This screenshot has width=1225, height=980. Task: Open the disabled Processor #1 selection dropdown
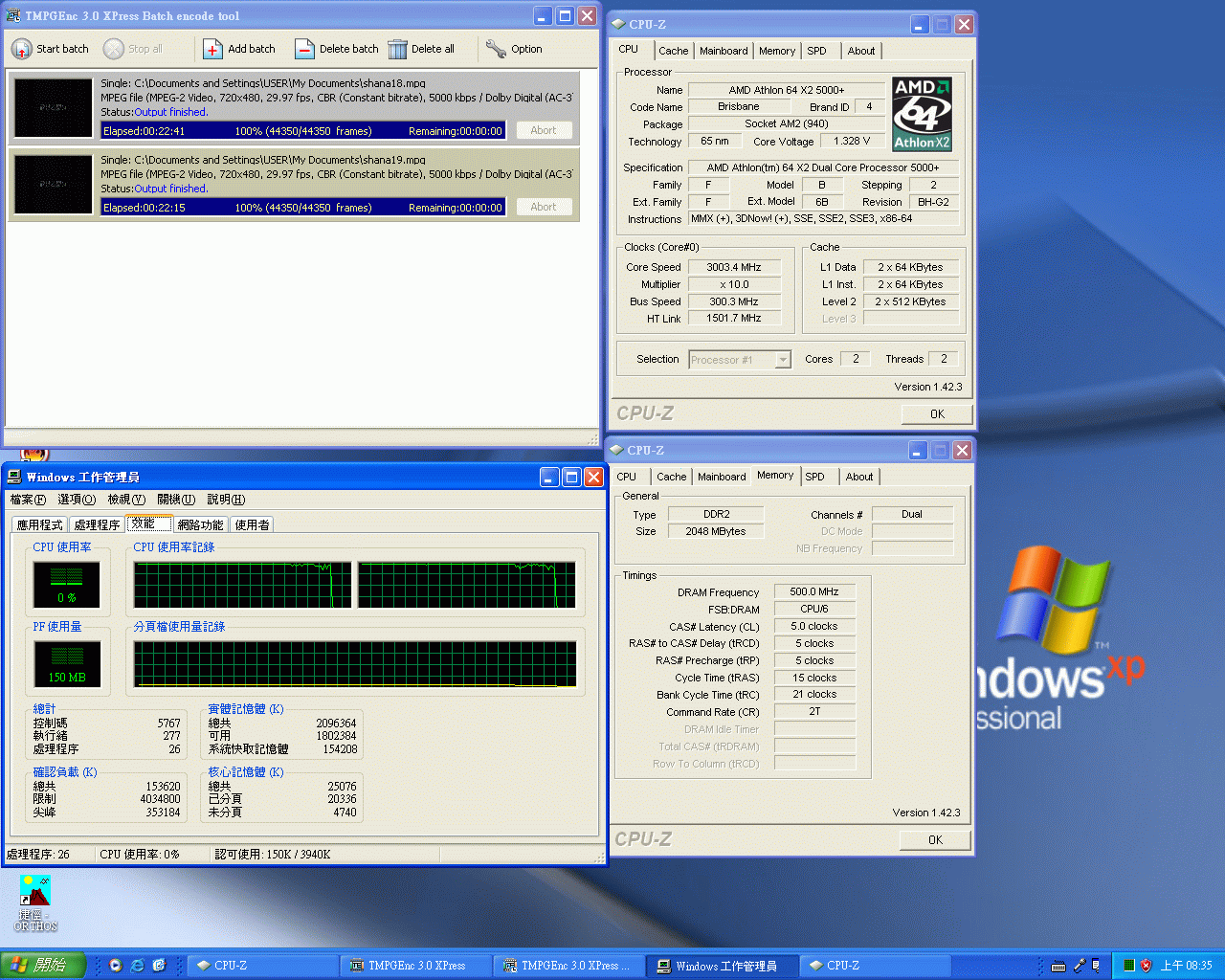[740, 360]
